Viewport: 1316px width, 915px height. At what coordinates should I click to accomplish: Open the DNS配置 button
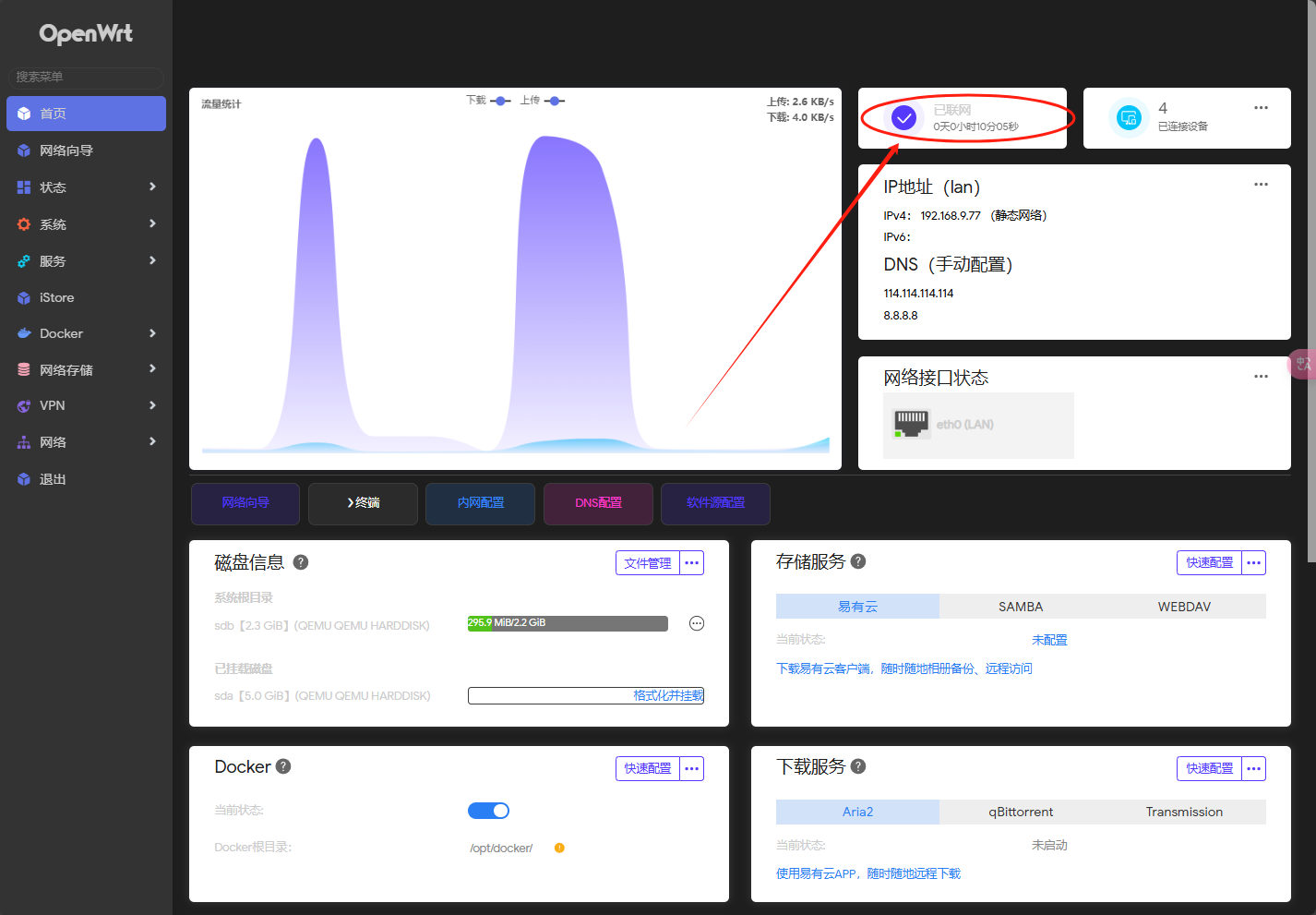point(598,503)
